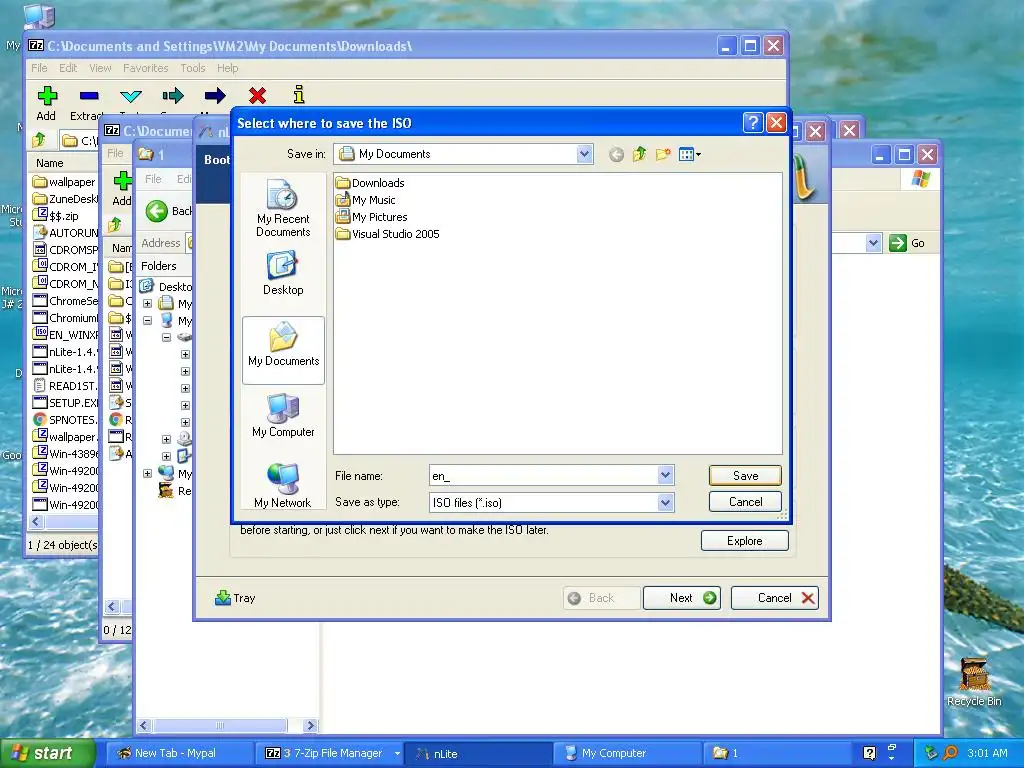This screenshot has width=1024, height=768.
Task: Click the nLite taskbar button
Action: pyautogui.click(x=478, y=753)
